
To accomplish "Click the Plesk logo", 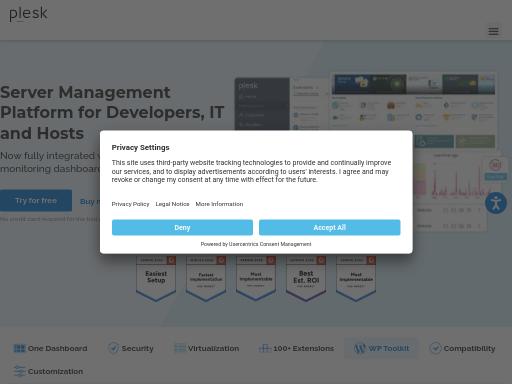I will pos(28,14).
